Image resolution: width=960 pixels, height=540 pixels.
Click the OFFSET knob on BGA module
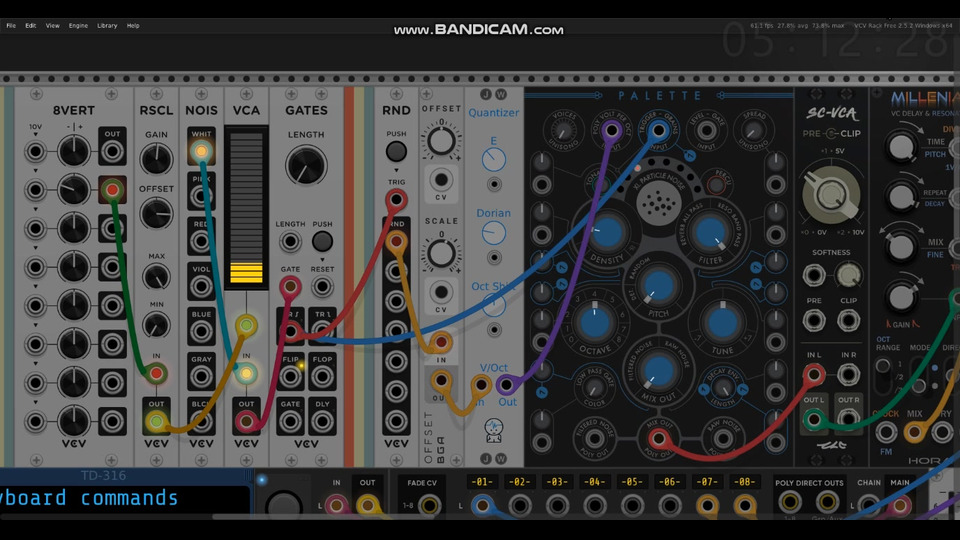click(441, 141)
